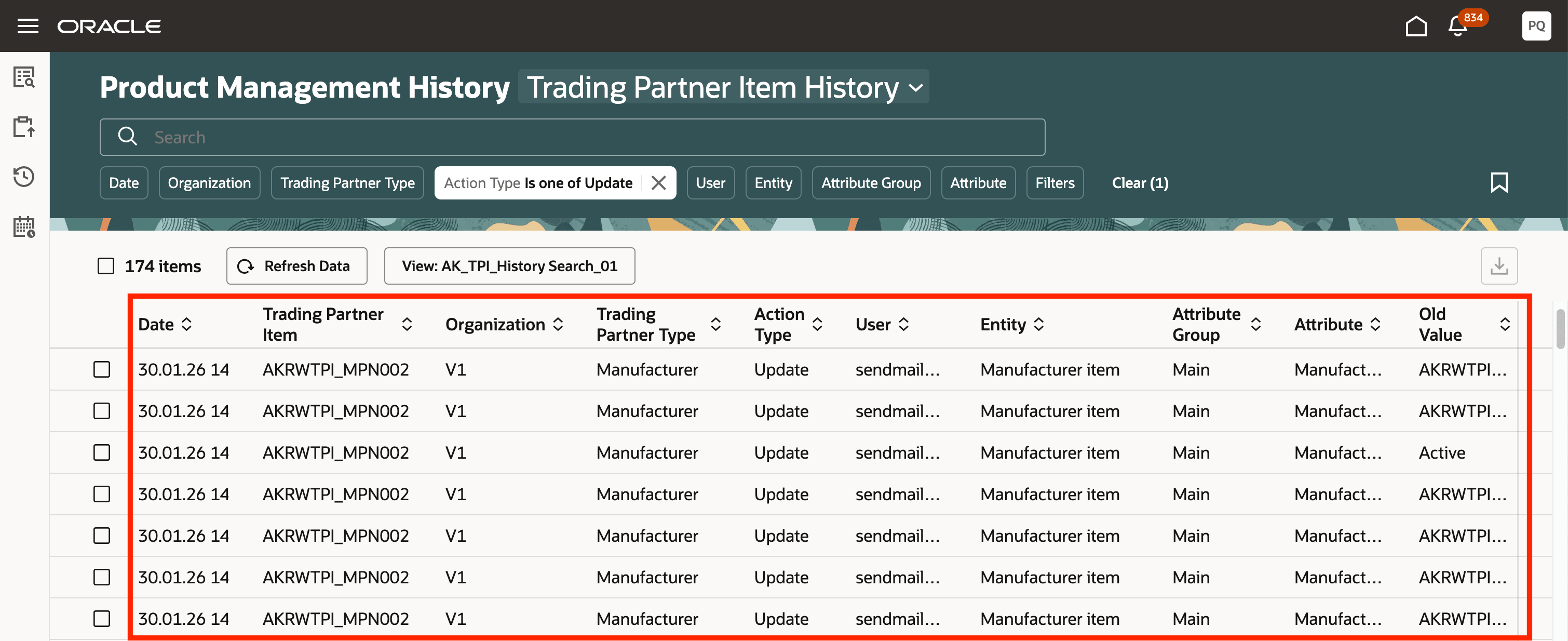This screenshot has height=641, width=1568.
Task: Check the checkbox on the first table row
Action: point(101,369)
